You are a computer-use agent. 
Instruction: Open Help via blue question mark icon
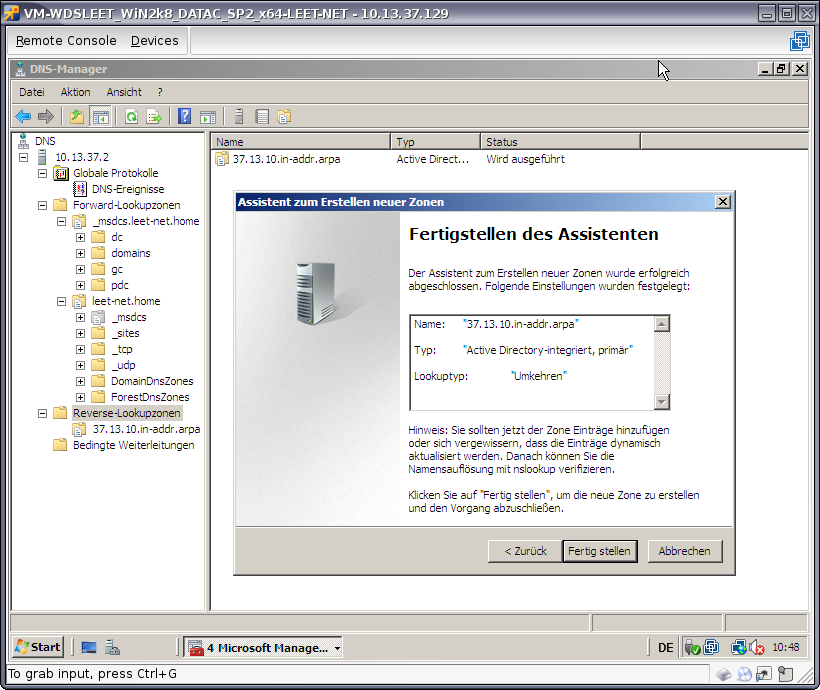[184, 116]
